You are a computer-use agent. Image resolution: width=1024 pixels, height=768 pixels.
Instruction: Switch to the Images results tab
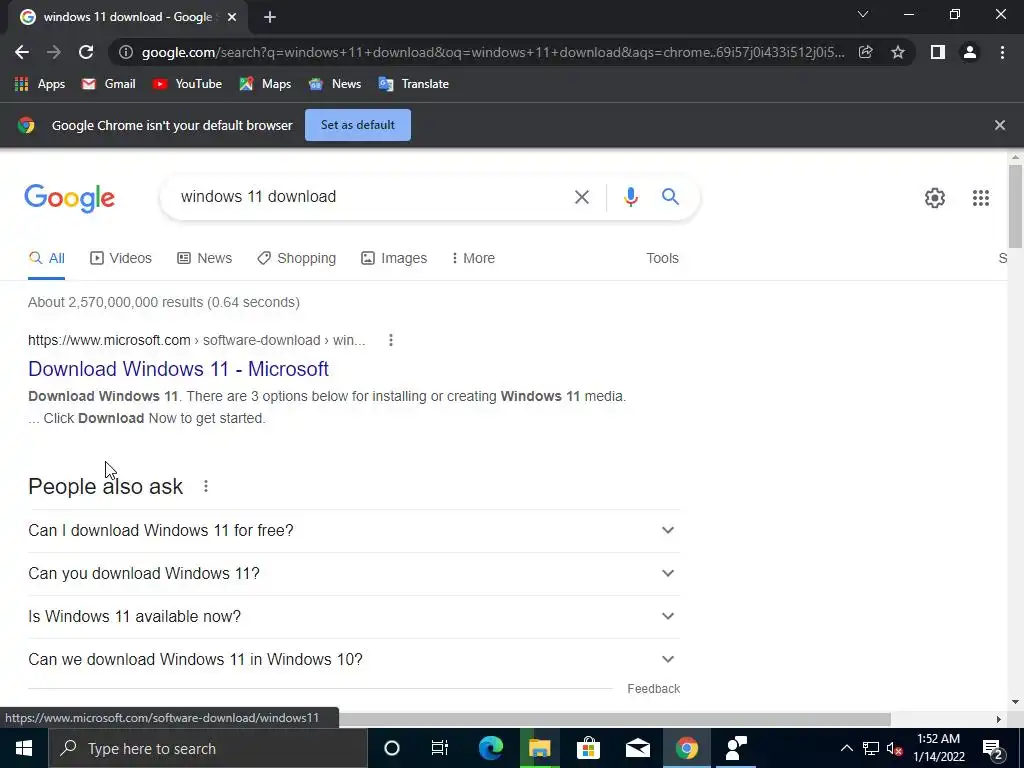click(x=394, y=258)
